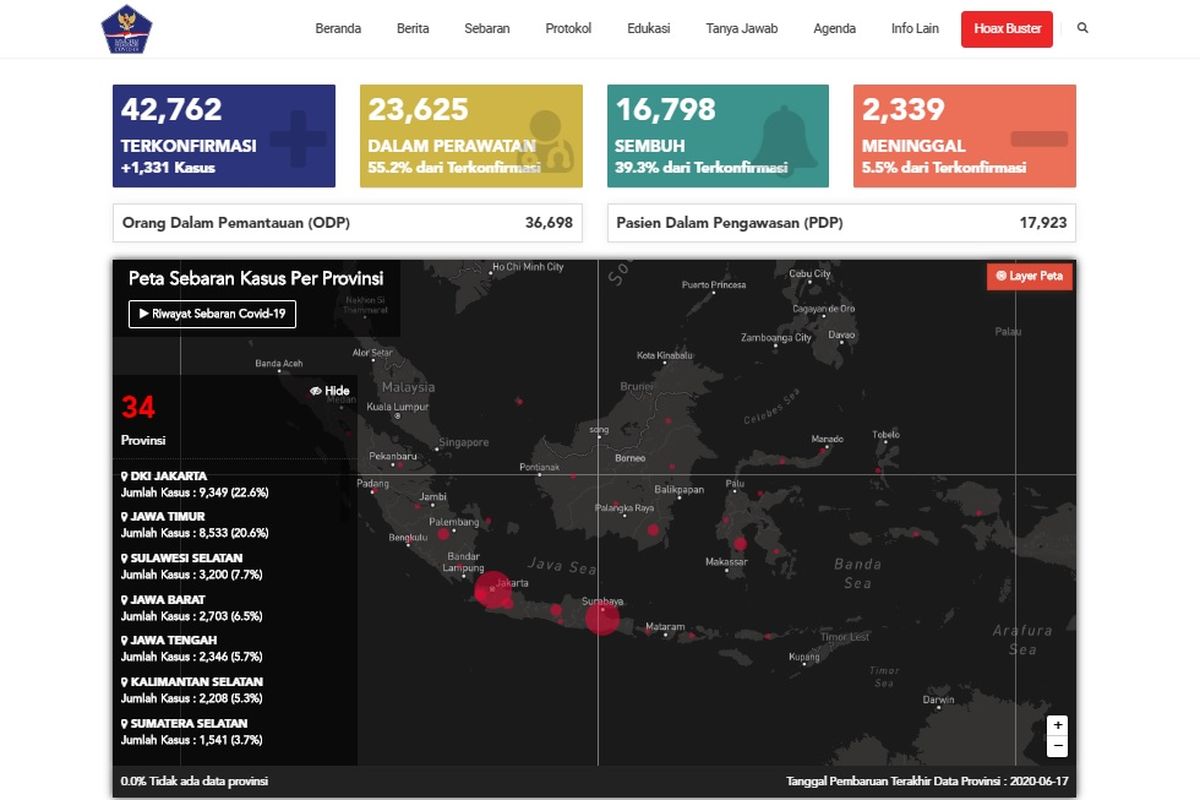Click the red Jakarta case bubble on map
1200x800 pixels.
492,589
